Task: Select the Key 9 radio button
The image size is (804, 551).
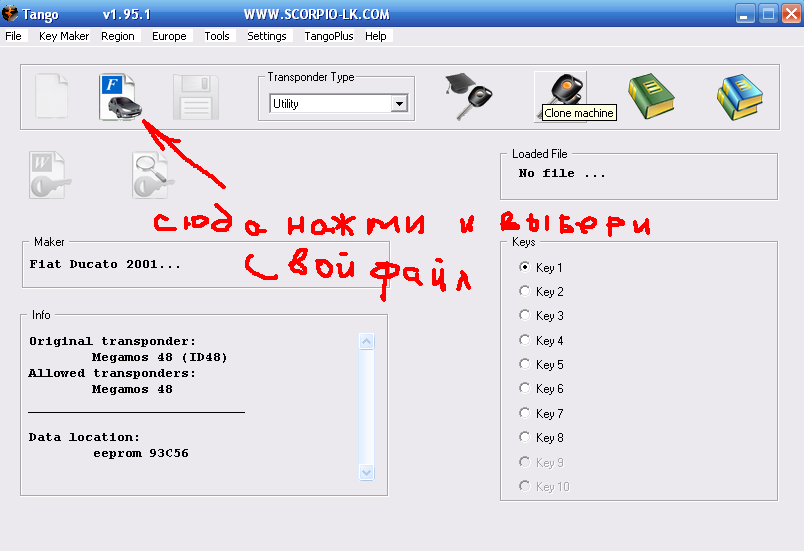Action: [524, 462]
